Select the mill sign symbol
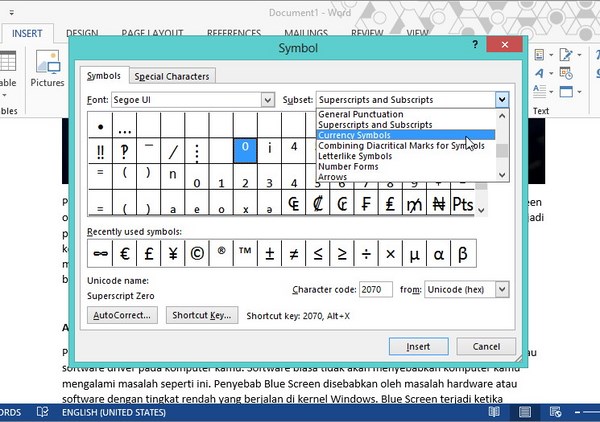Image resolution: width=600 pixels, height=422 pixels. (414, 203)
